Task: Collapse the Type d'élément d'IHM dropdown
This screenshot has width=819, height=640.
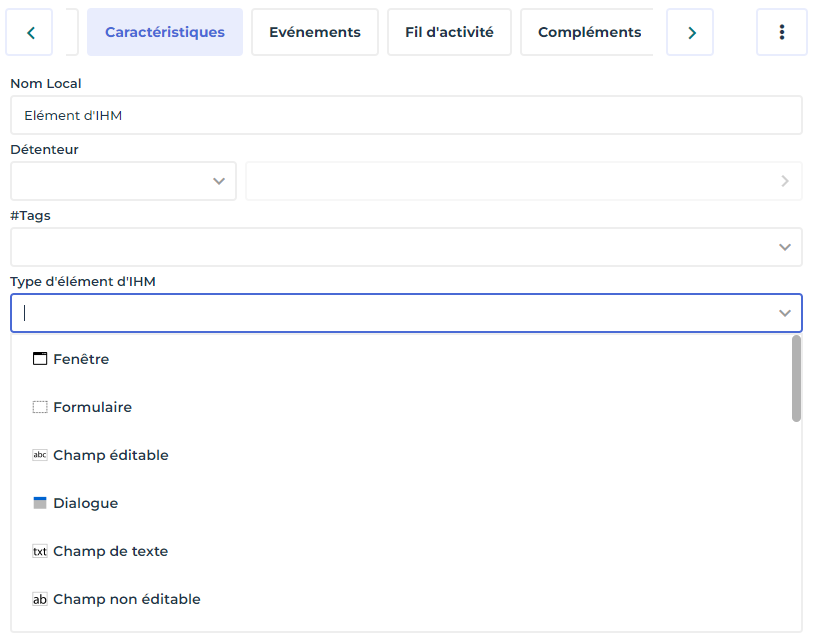Action: pyautogui.click(x=784, y=313)
